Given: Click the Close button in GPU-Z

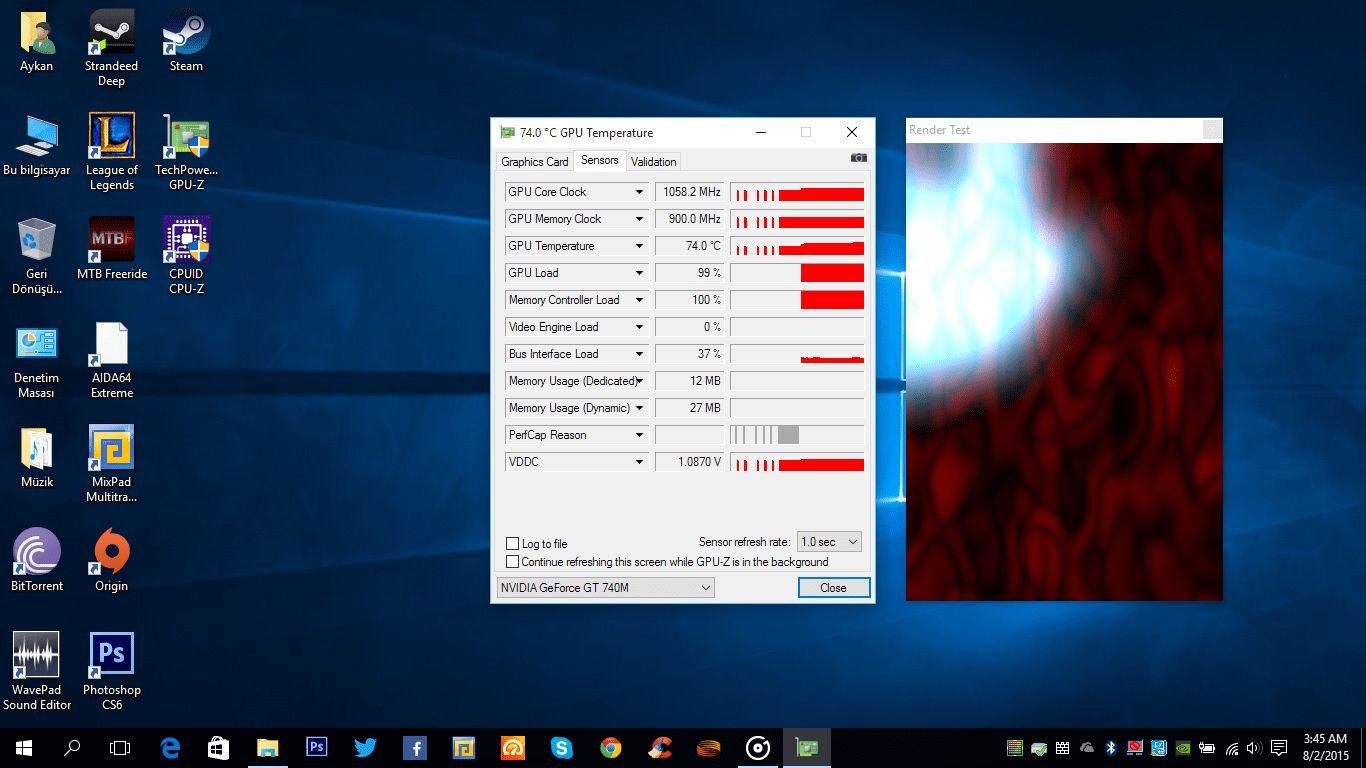Looking at the screenshot, I should [x=834, y=588].
